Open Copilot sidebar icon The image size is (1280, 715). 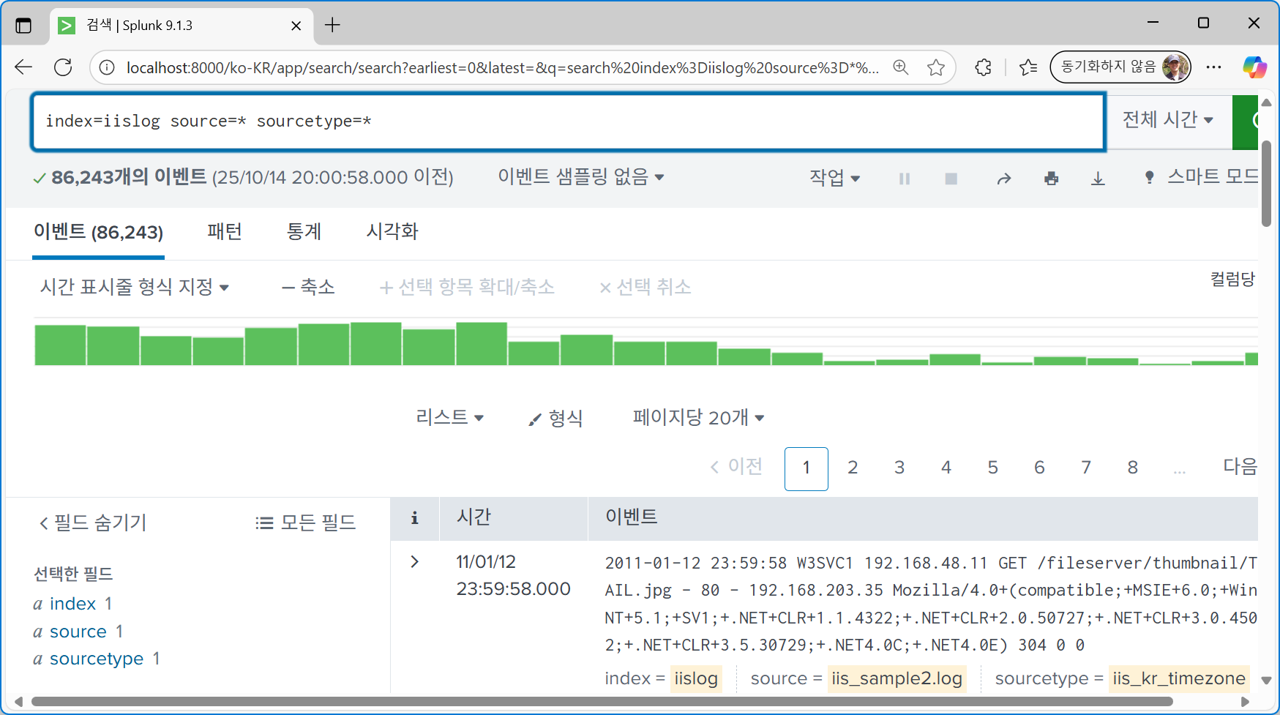tap(1254, 67)
